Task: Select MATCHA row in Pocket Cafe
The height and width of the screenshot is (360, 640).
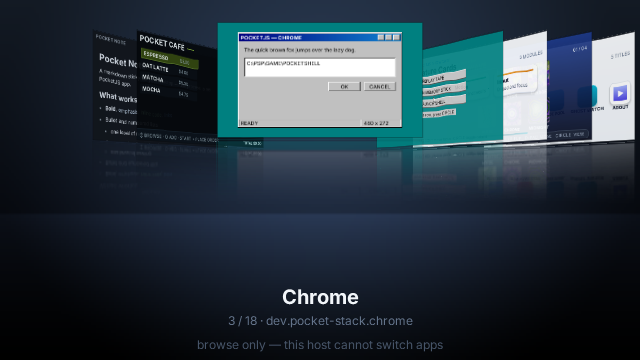Action: pyautogui.click(x=169, y=81)
